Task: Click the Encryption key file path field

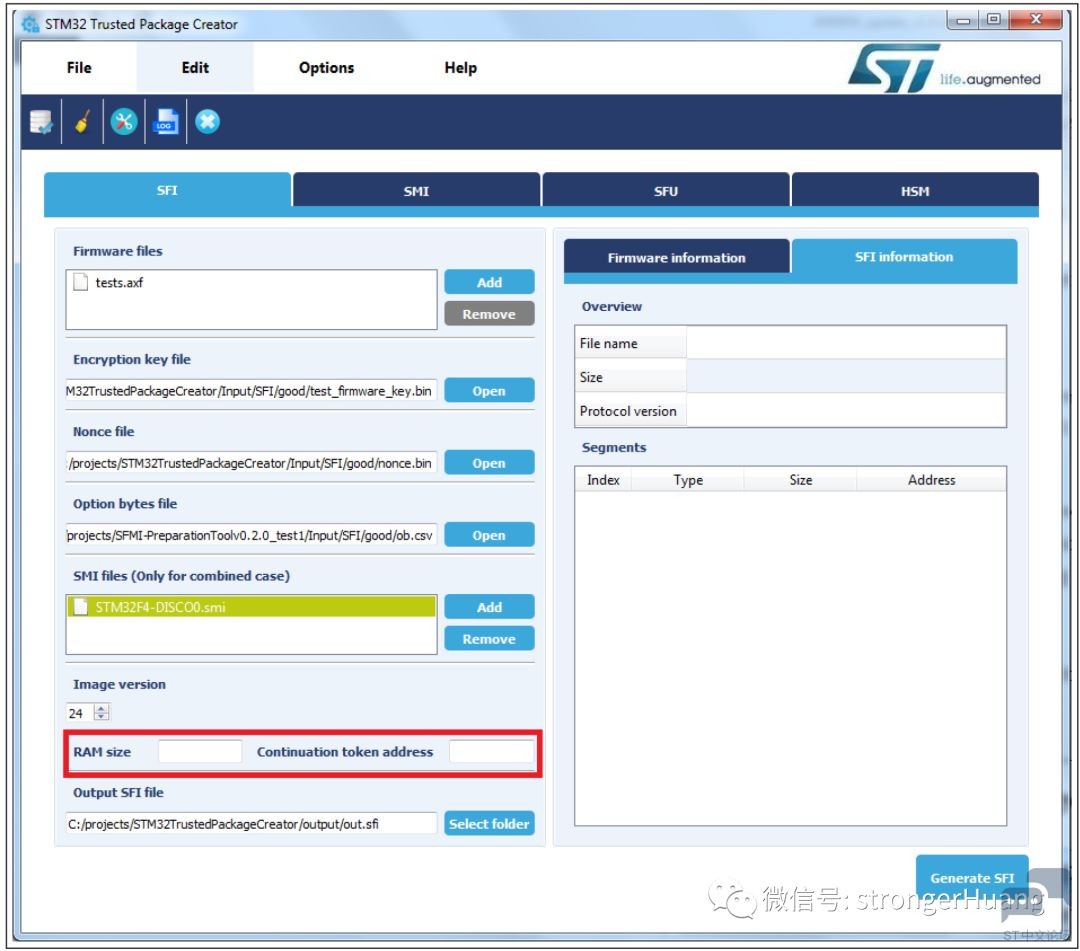Action: point(251,390)
